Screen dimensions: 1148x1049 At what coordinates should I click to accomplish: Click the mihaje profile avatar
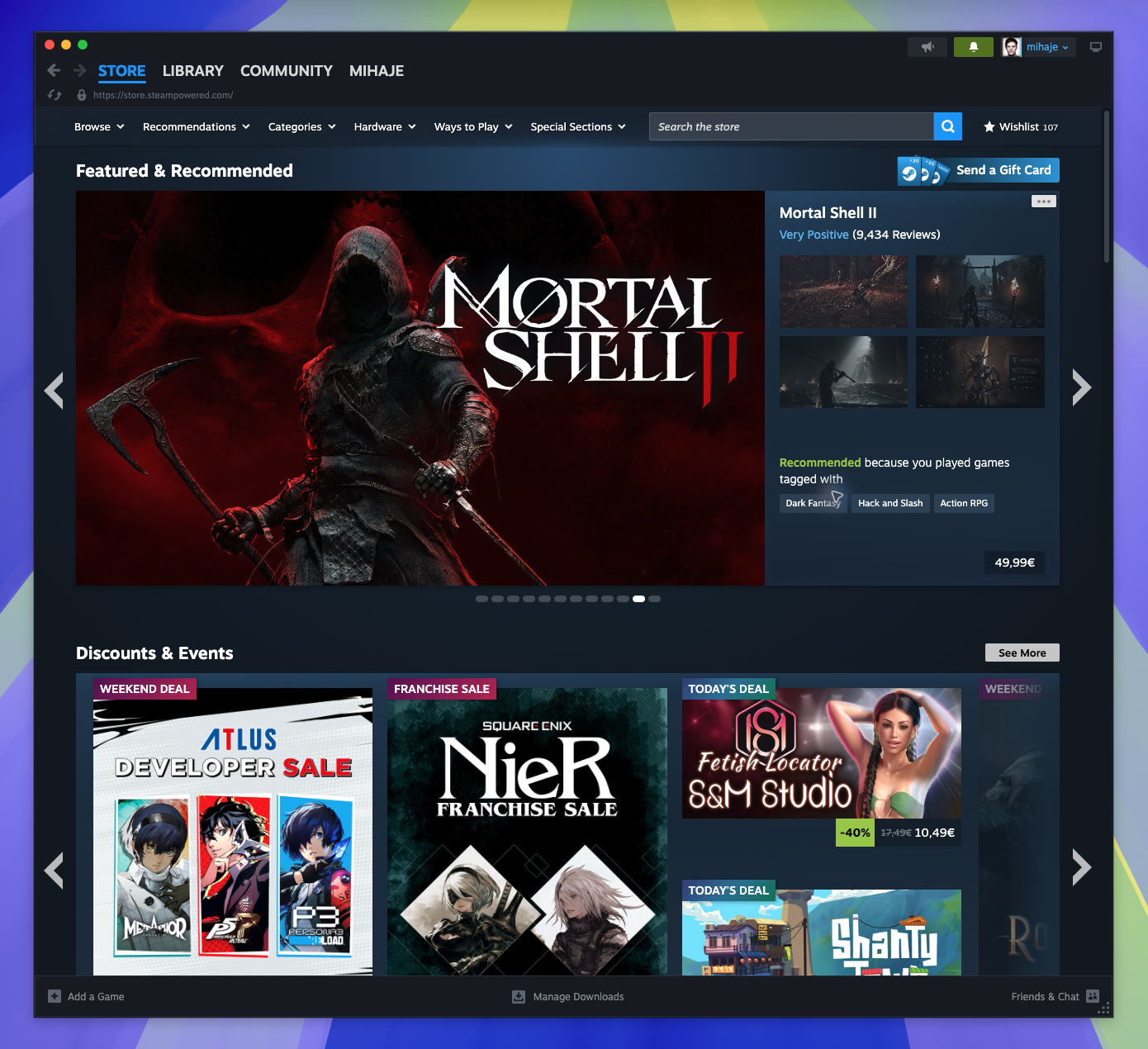point(1012,47)
